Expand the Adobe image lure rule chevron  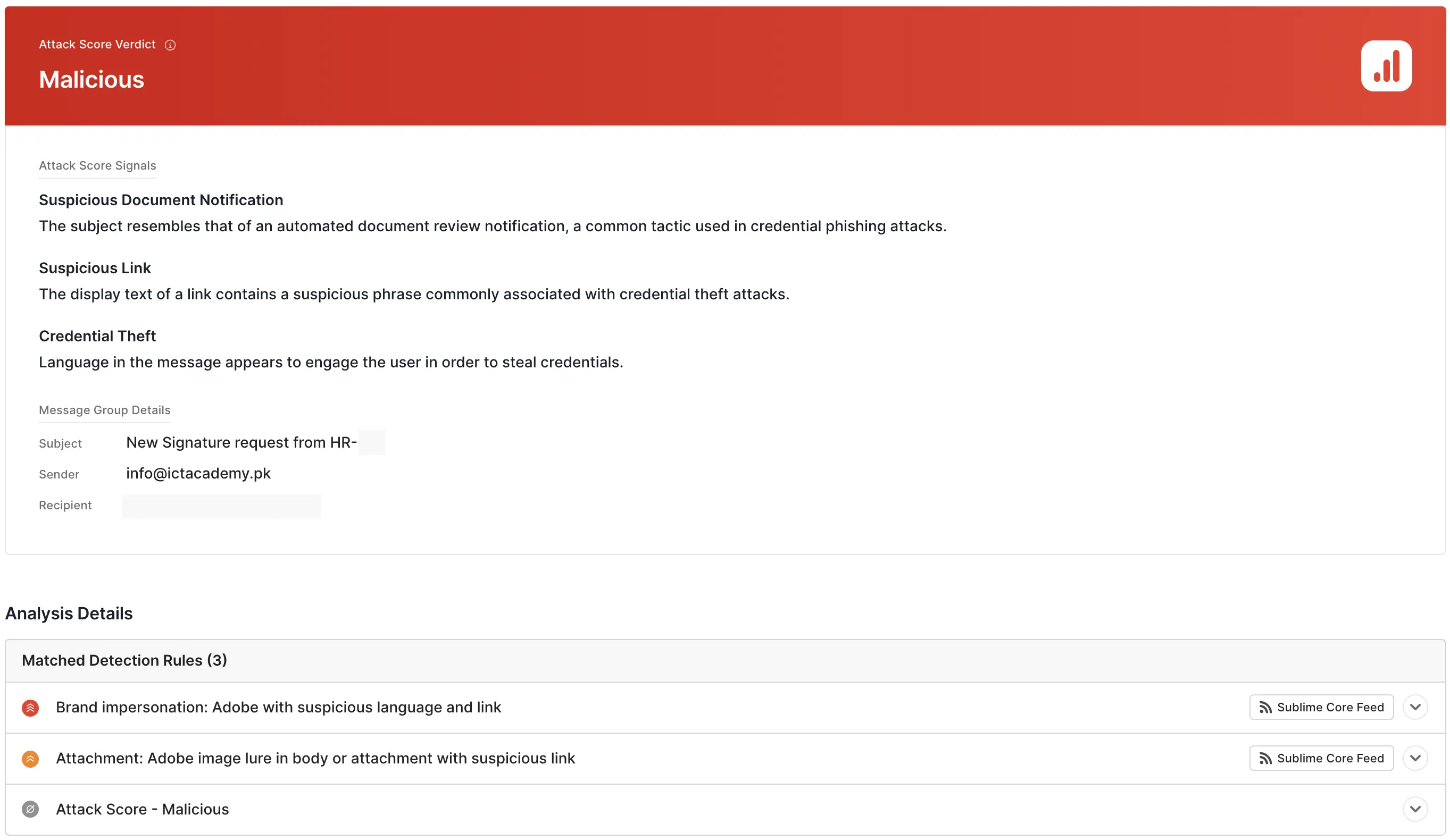pos(1415,758)
